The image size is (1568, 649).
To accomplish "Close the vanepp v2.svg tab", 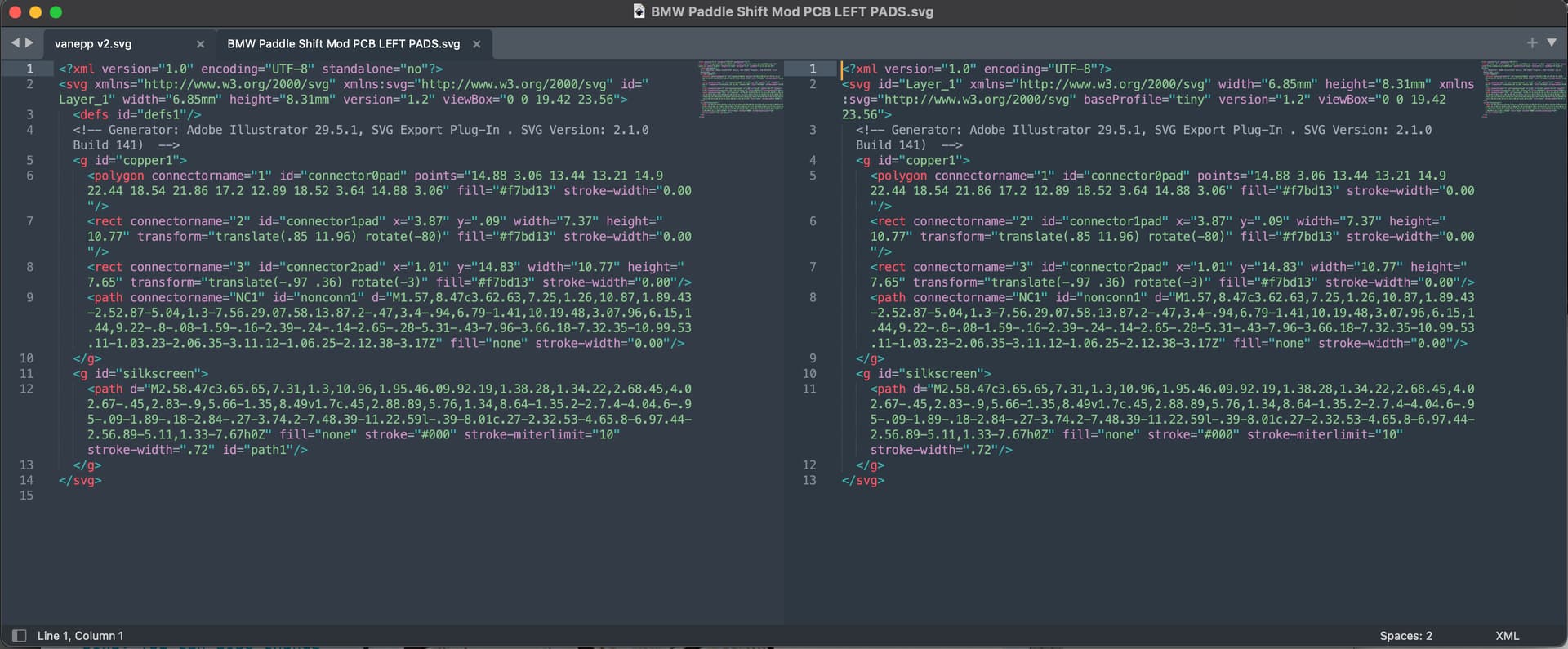I will coord(200,44).
